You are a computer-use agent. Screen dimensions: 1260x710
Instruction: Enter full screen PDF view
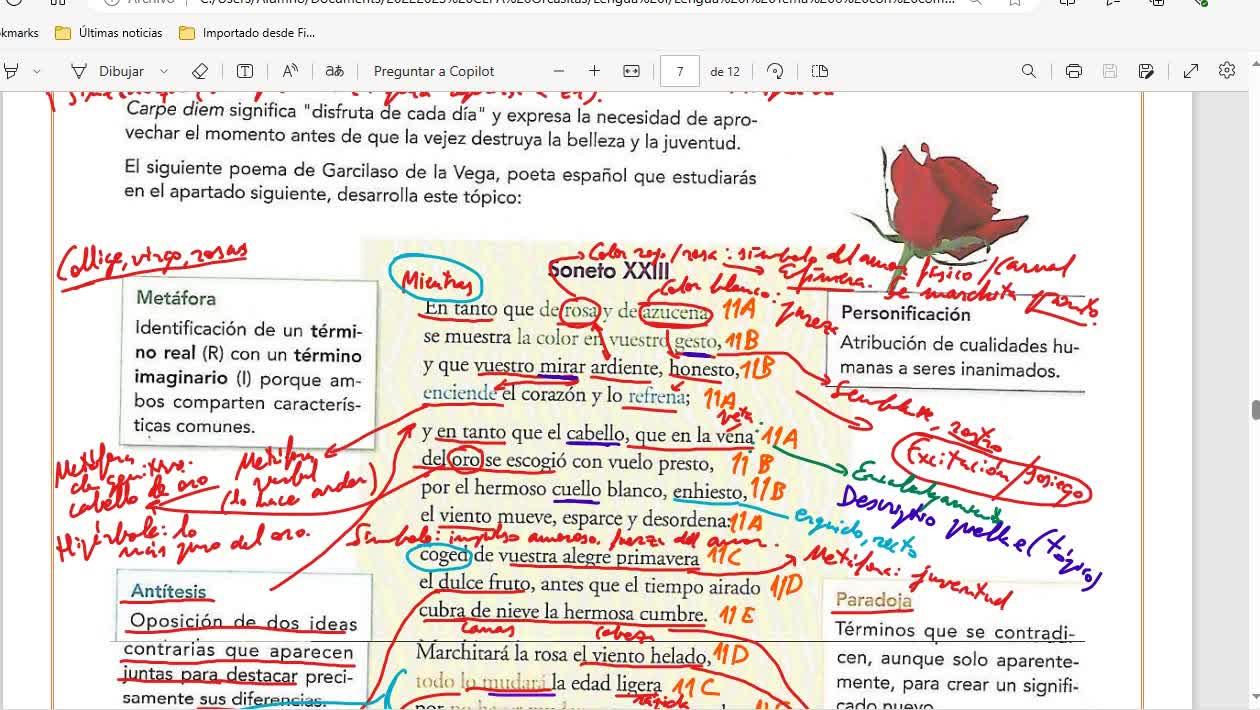click(x=1191, y=71)
